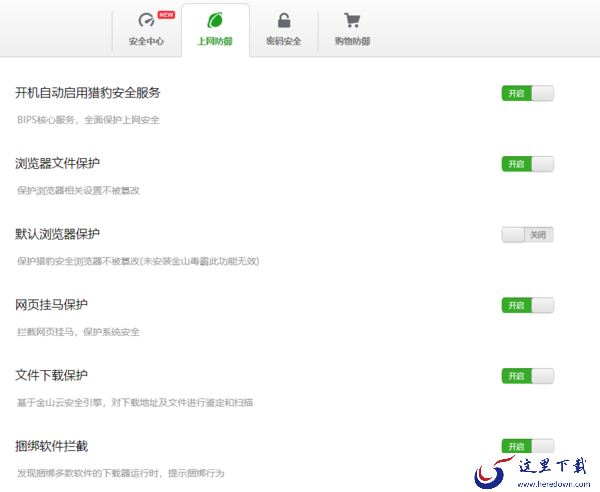The height and width of the screenshot is (492, 600).
Task: Switch off 捆绑软件拦截 toggle
Action: pyautogui.click(x=528, y=446)
